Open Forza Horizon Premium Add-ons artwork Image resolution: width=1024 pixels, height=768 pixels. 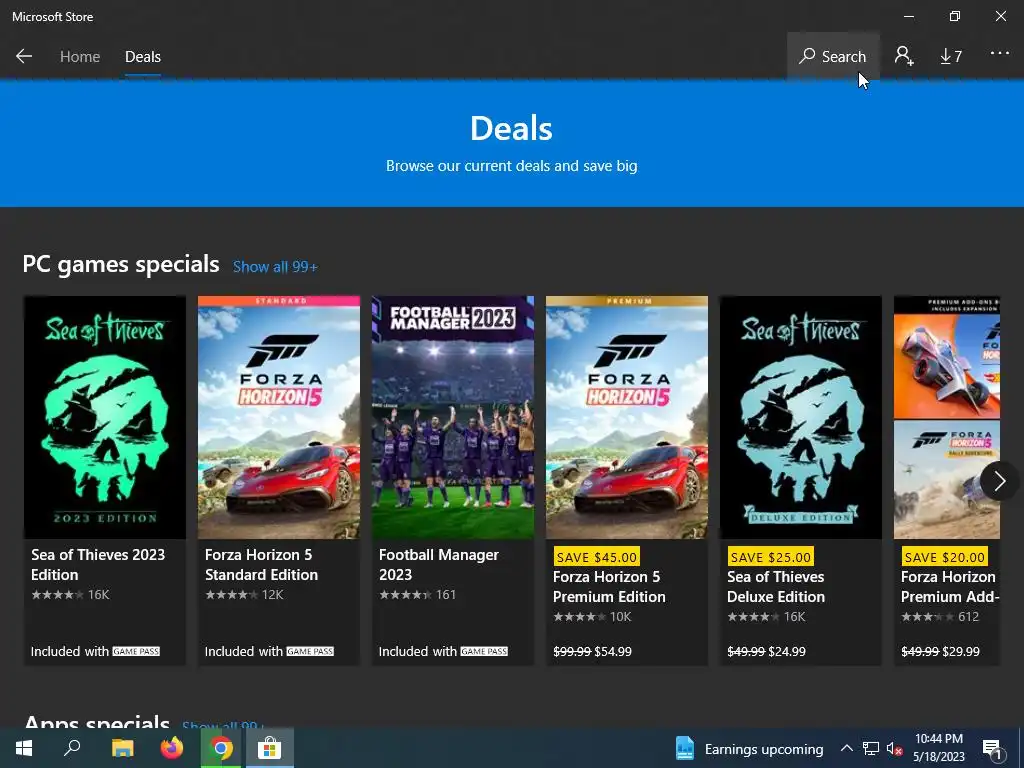[x=947, y=417]
